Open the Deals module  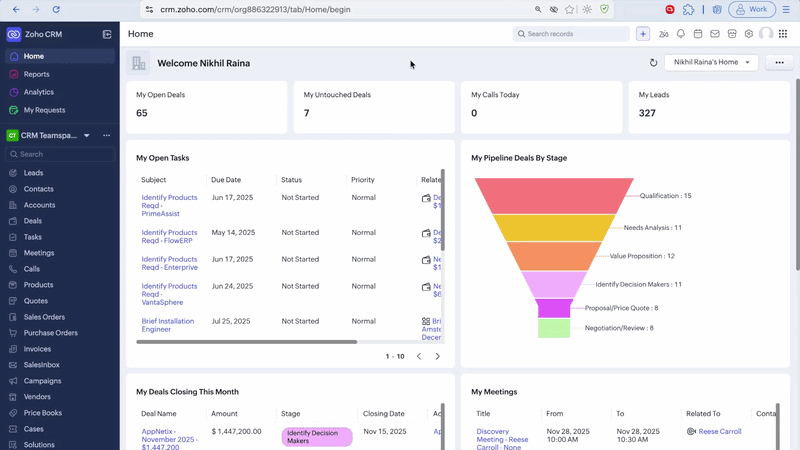[33, 221]
